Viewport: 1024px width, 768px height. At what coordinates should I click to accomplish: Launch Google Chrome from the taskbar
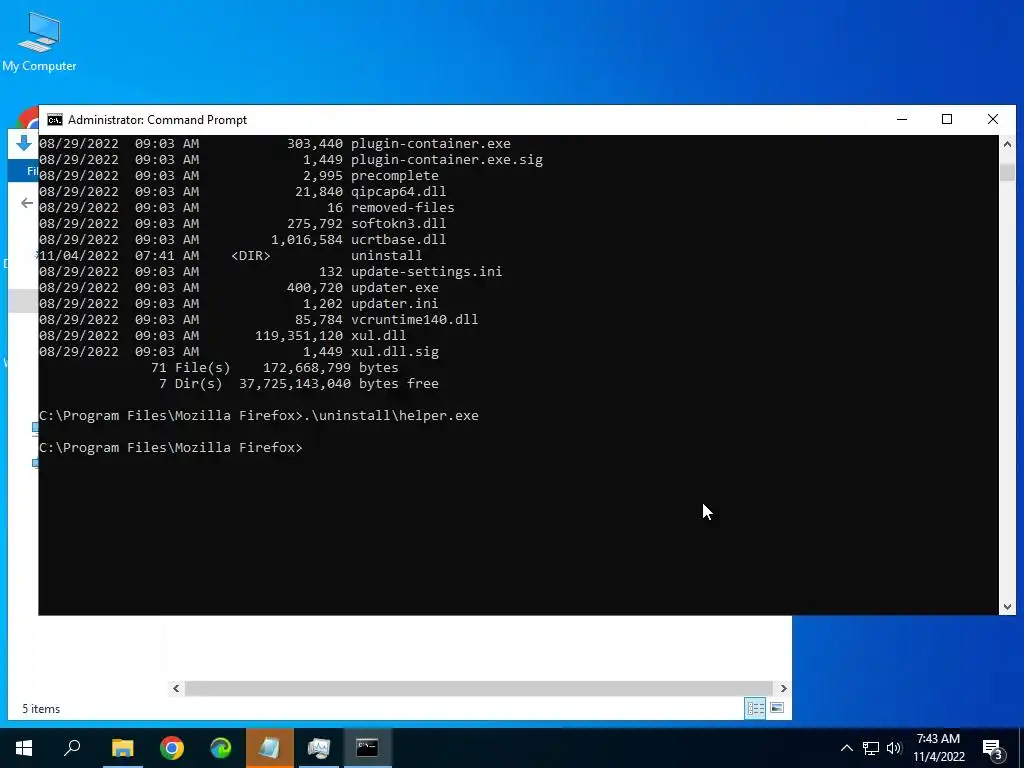click(x=172, y=748)
